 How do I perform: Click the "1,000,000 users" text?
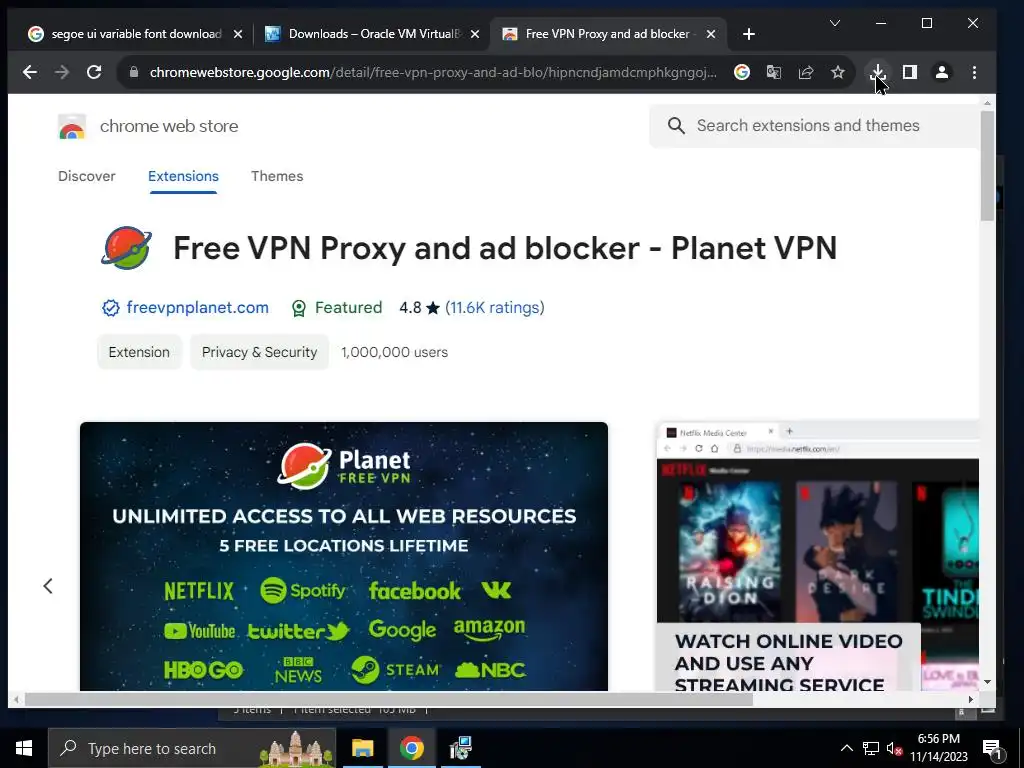394,352
